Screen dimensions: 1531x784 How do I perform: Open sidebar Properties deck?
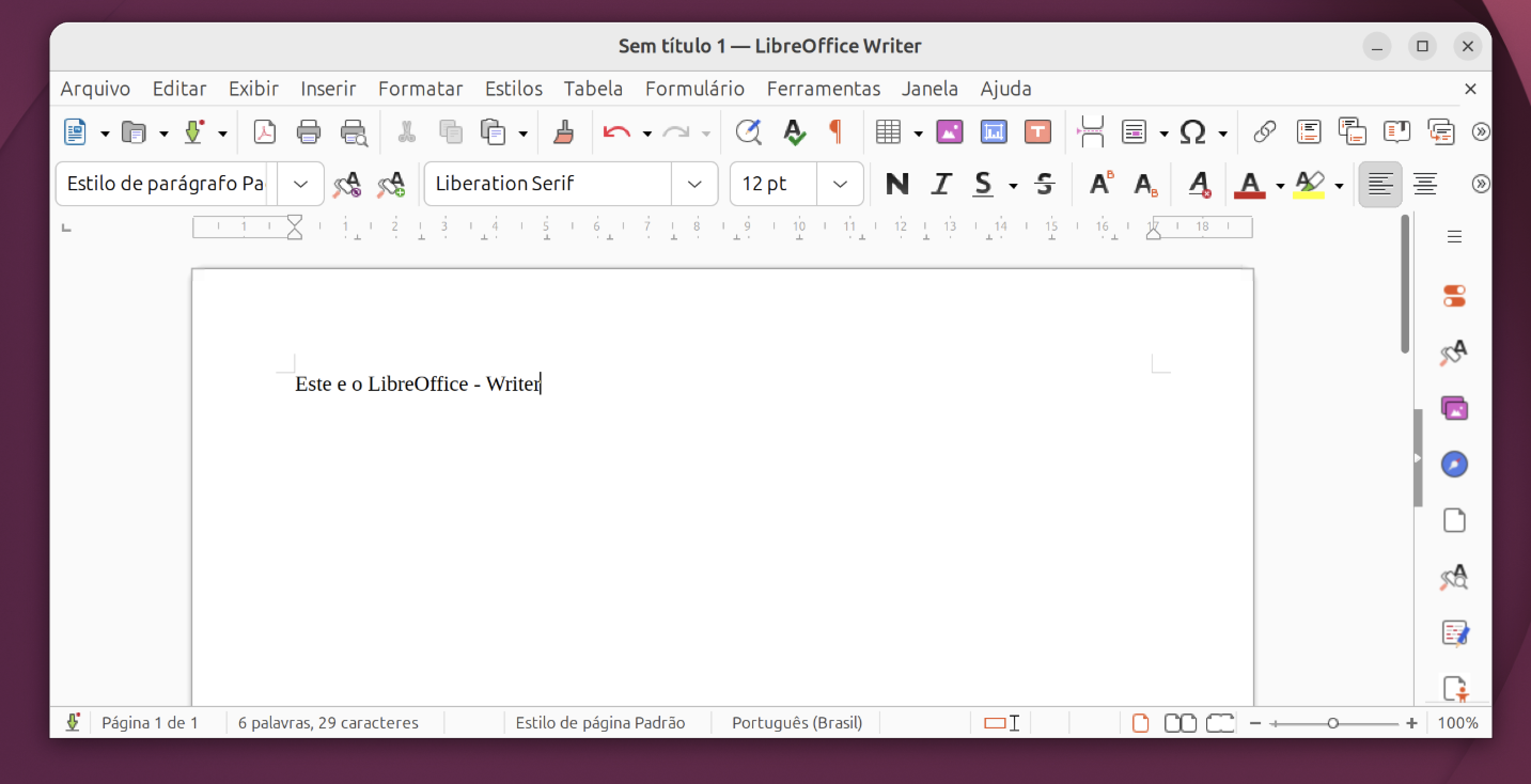coord(1454,296)
